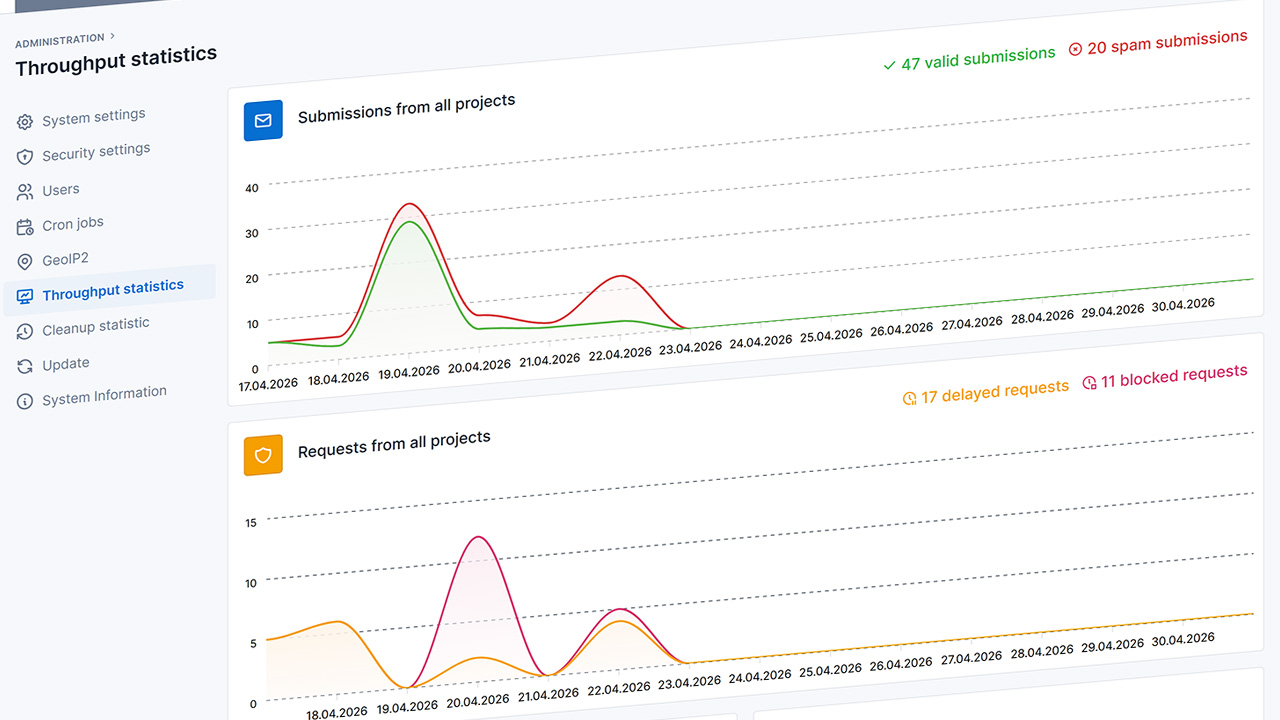The image size is (1280, 720).
Task: Toggle 17 delayed requests legend entry
Action: pos(986,392)
